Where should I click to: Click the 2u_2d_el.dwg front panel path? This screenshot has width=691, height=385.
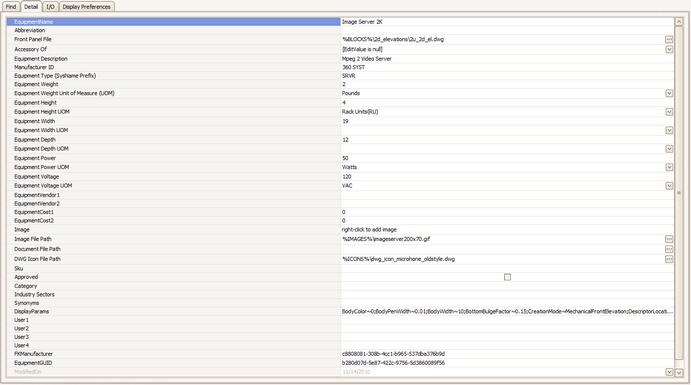[393, 39]
